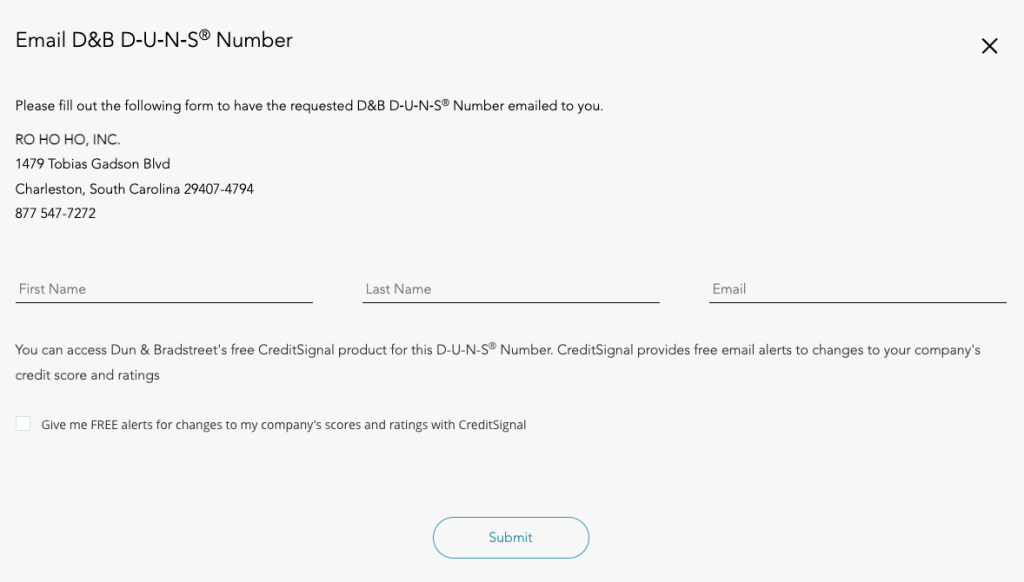Click the address 1479 Tobias Gadson Blvd
The height and width of the screenshot is (582, 1024).
(92, 163)
